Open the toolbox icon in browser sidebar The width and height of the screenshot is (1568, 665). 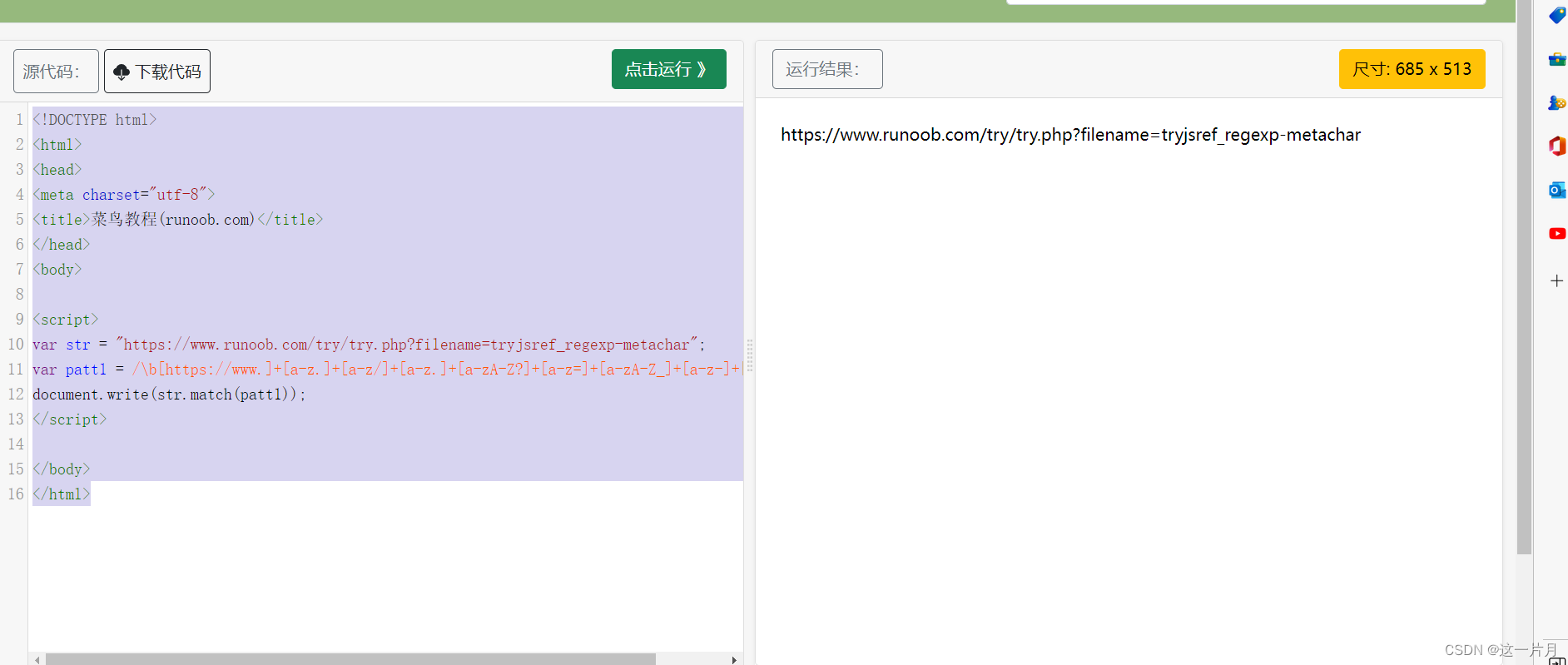click(x=1557, y=59)
